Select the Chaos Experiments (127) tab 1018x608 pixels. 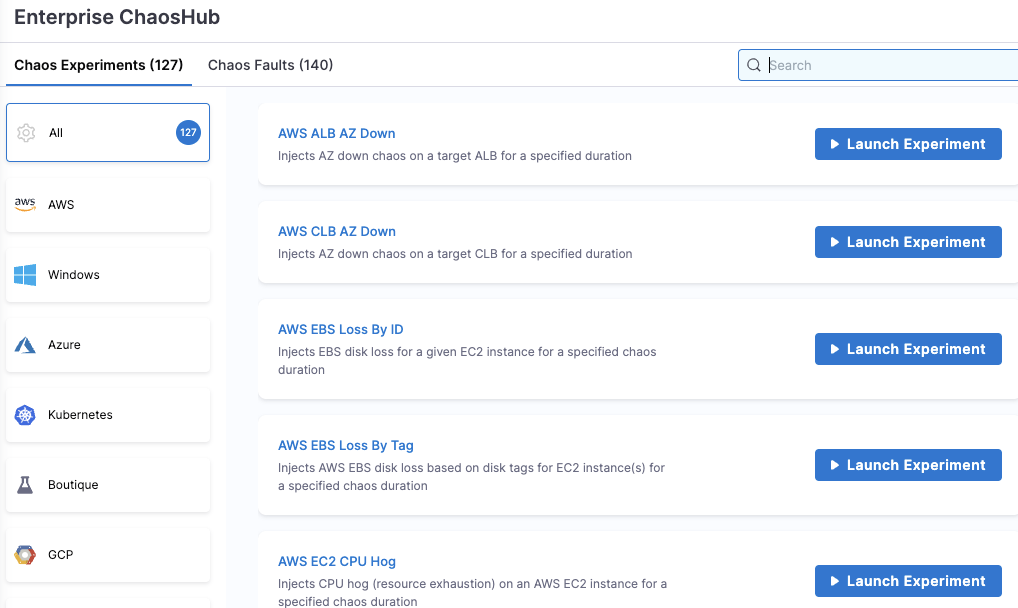(98, 65)
